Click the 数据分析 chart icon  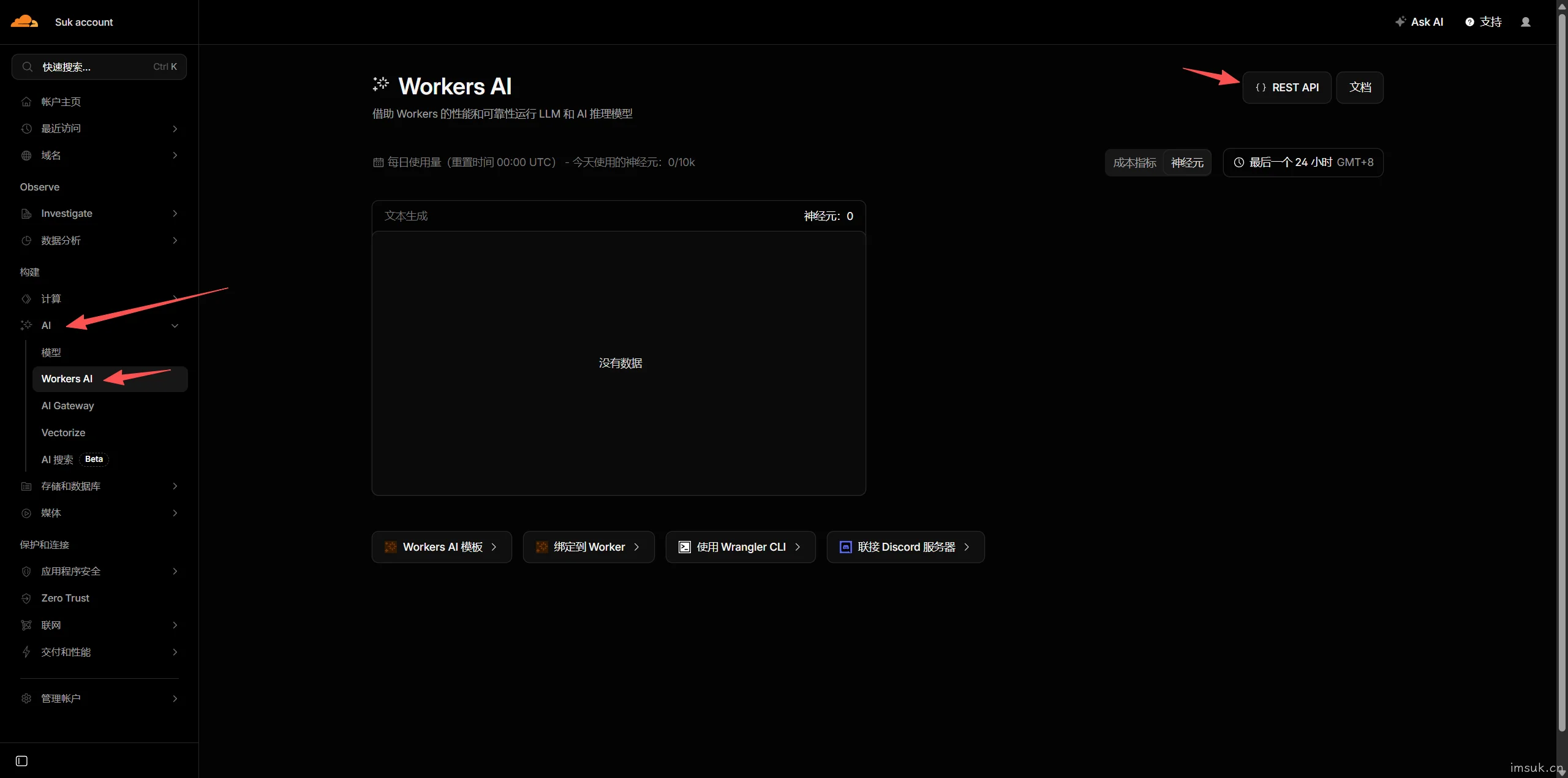[x=26, y=241]
